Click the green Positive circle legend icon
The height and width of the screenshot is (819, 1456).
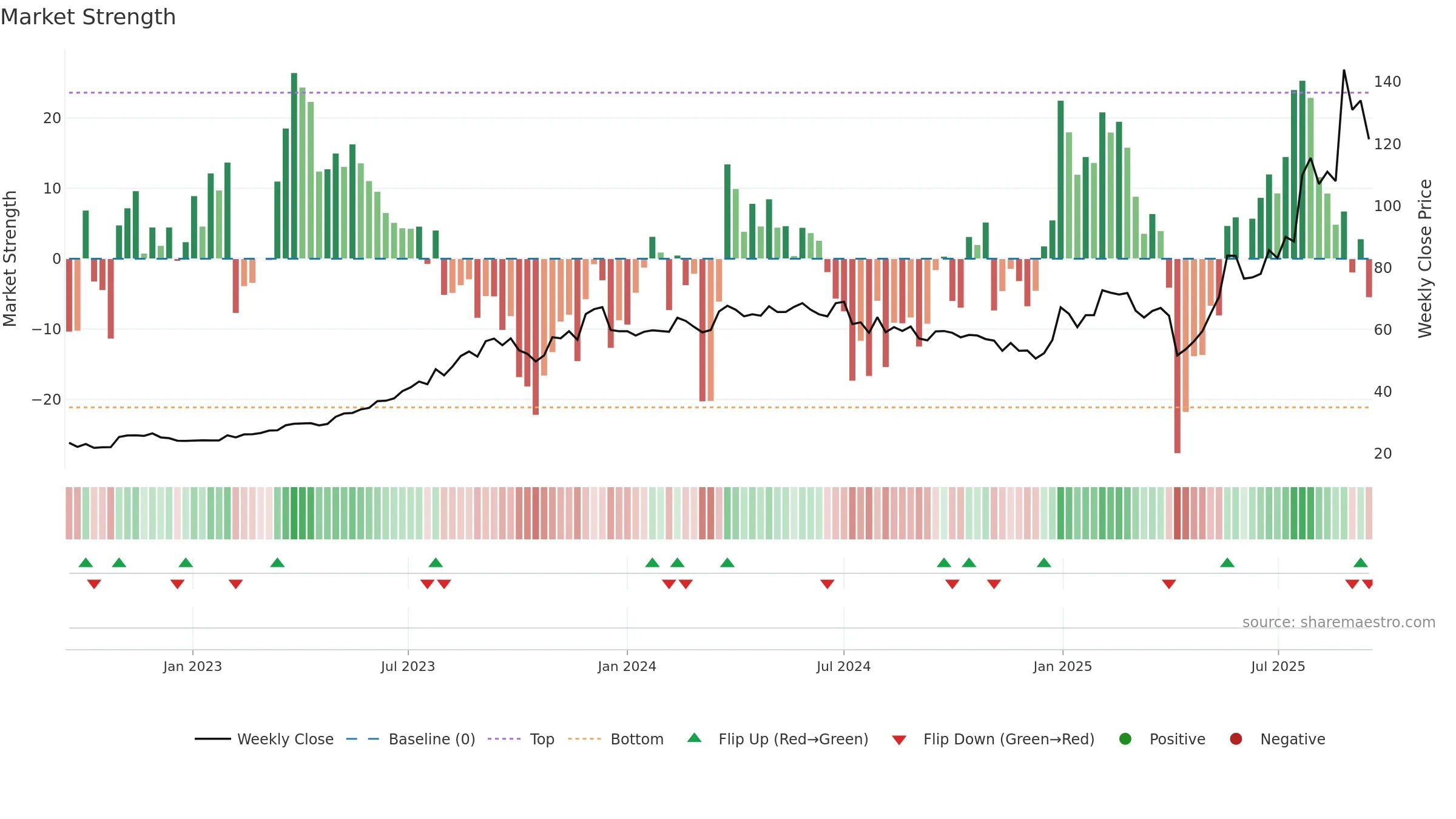[x=1125, y=739]
